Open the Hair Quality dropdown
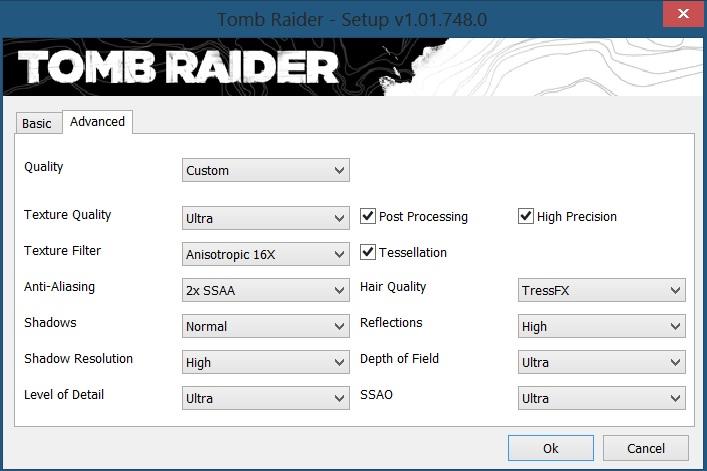Viewport: 707px width, 471px height. (601, 290)
